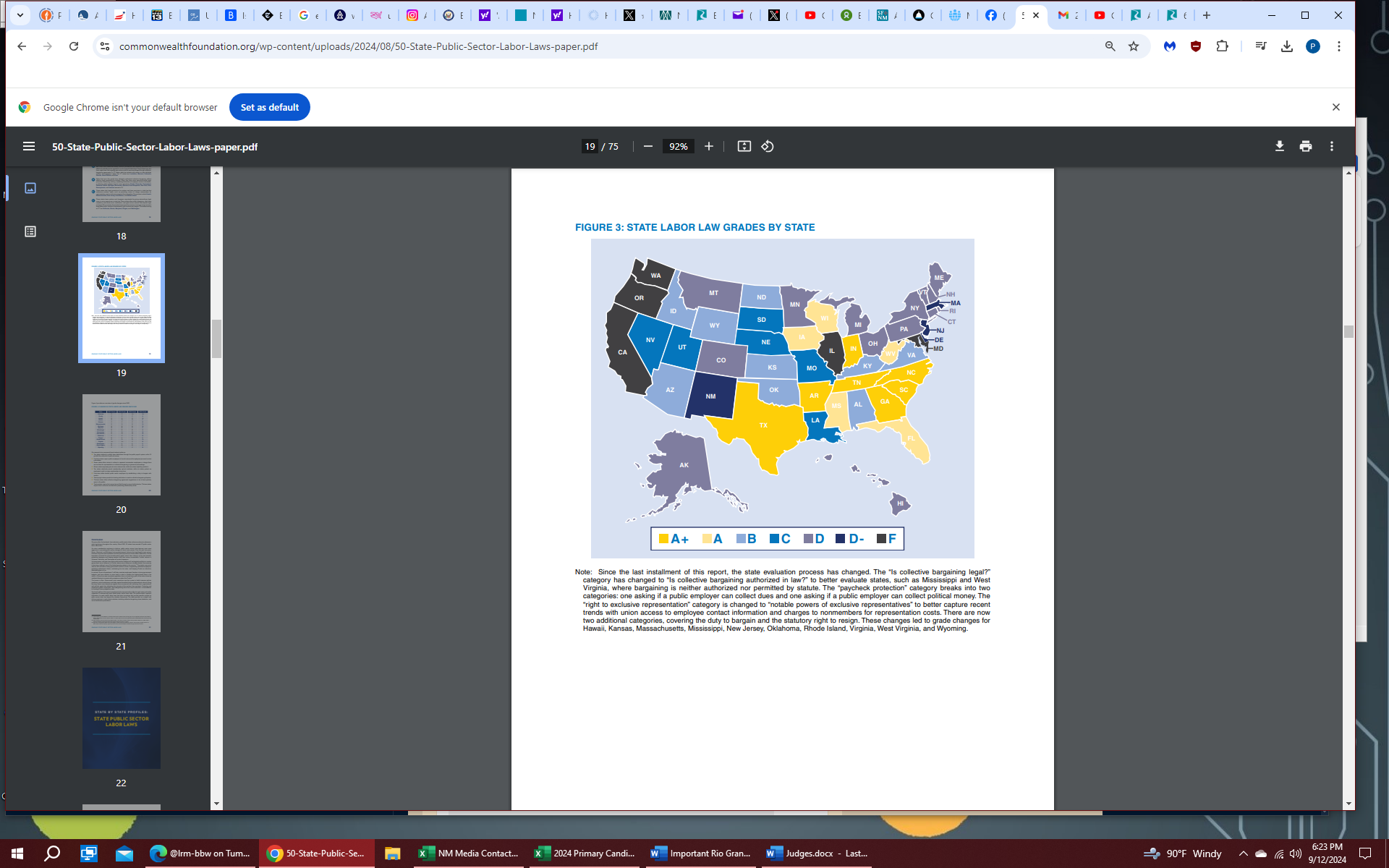Dismiss the default browser notification bar
Image resolution: width=1389 pixels, height=868 pixels.
coord(1336,107)
